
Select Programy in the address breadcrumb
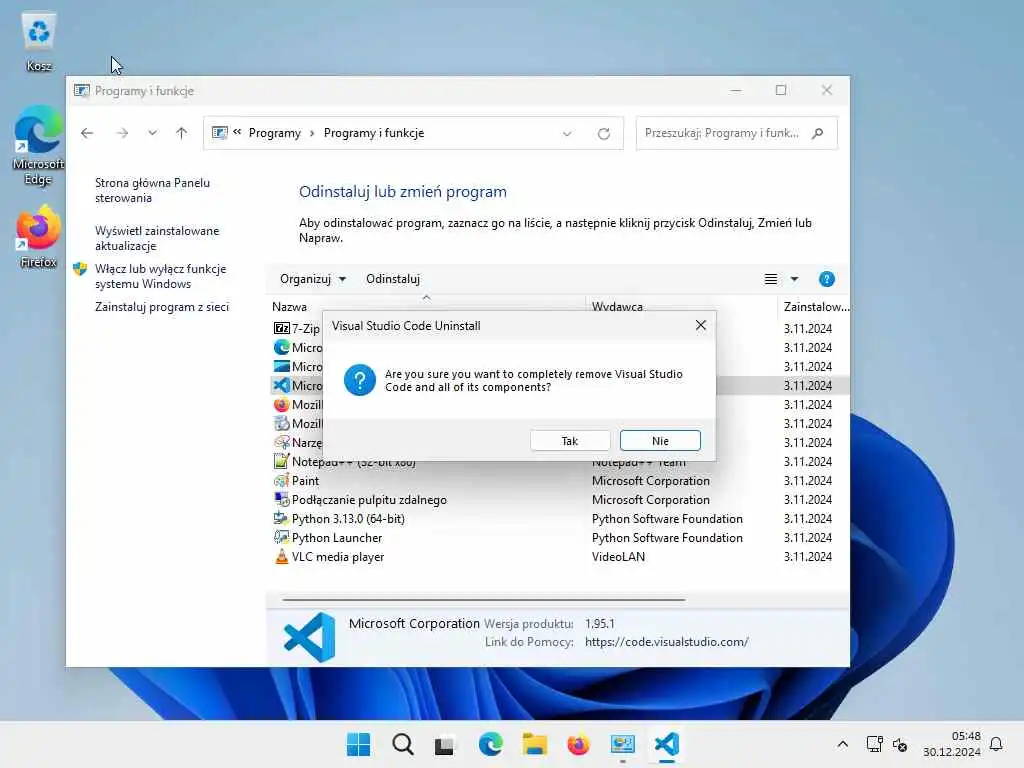pos(275,133)
